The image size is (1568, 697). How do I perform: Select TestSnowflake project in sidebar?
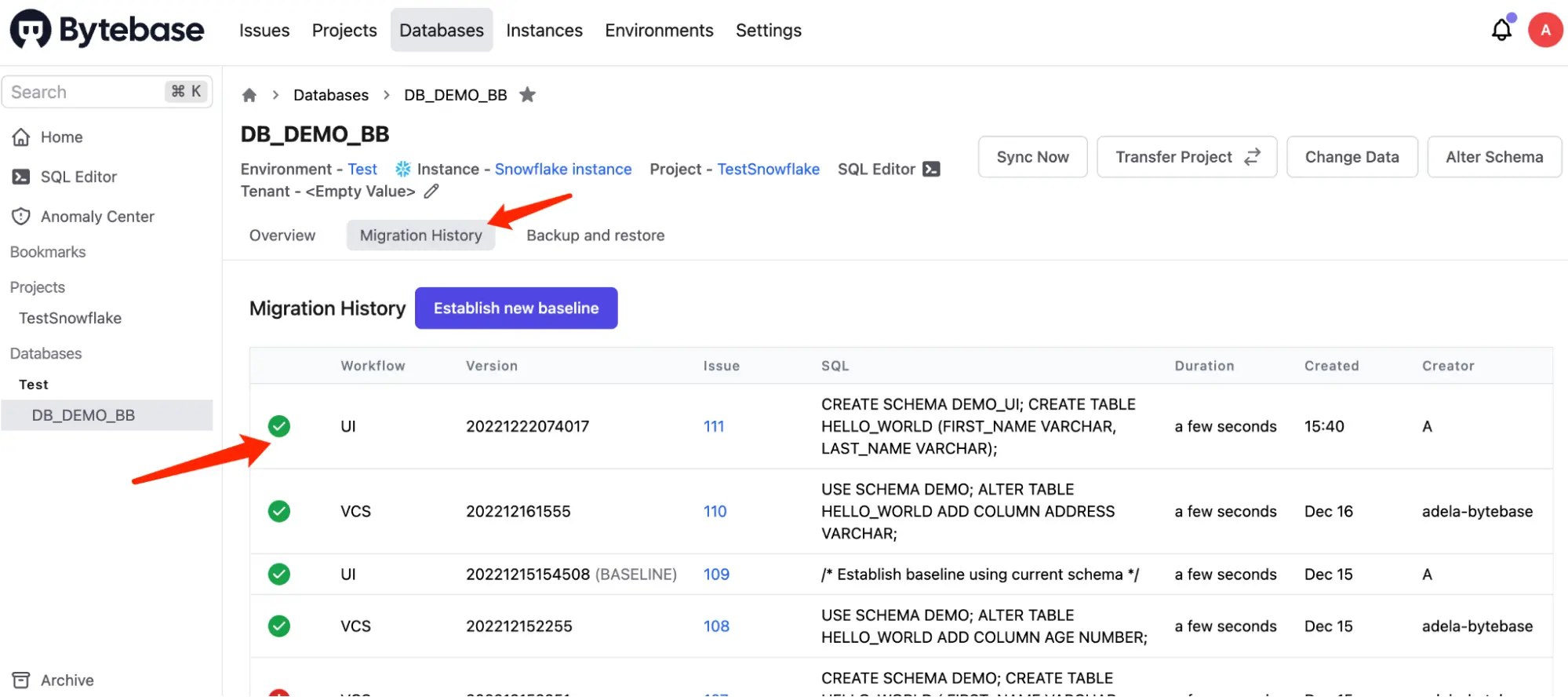71,318
